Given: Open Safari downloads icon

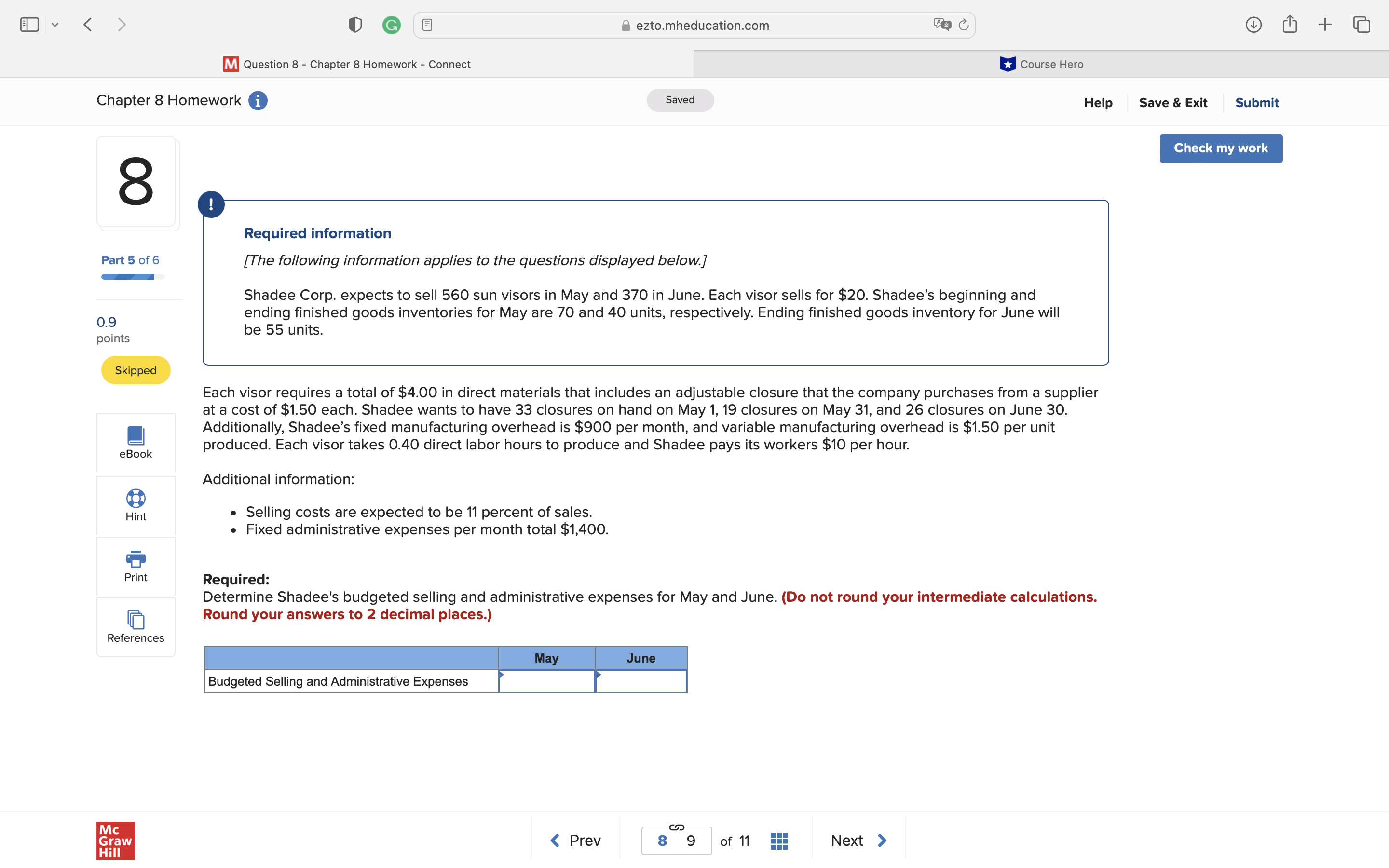Looking at the screenshot, I should point(1253,25).
